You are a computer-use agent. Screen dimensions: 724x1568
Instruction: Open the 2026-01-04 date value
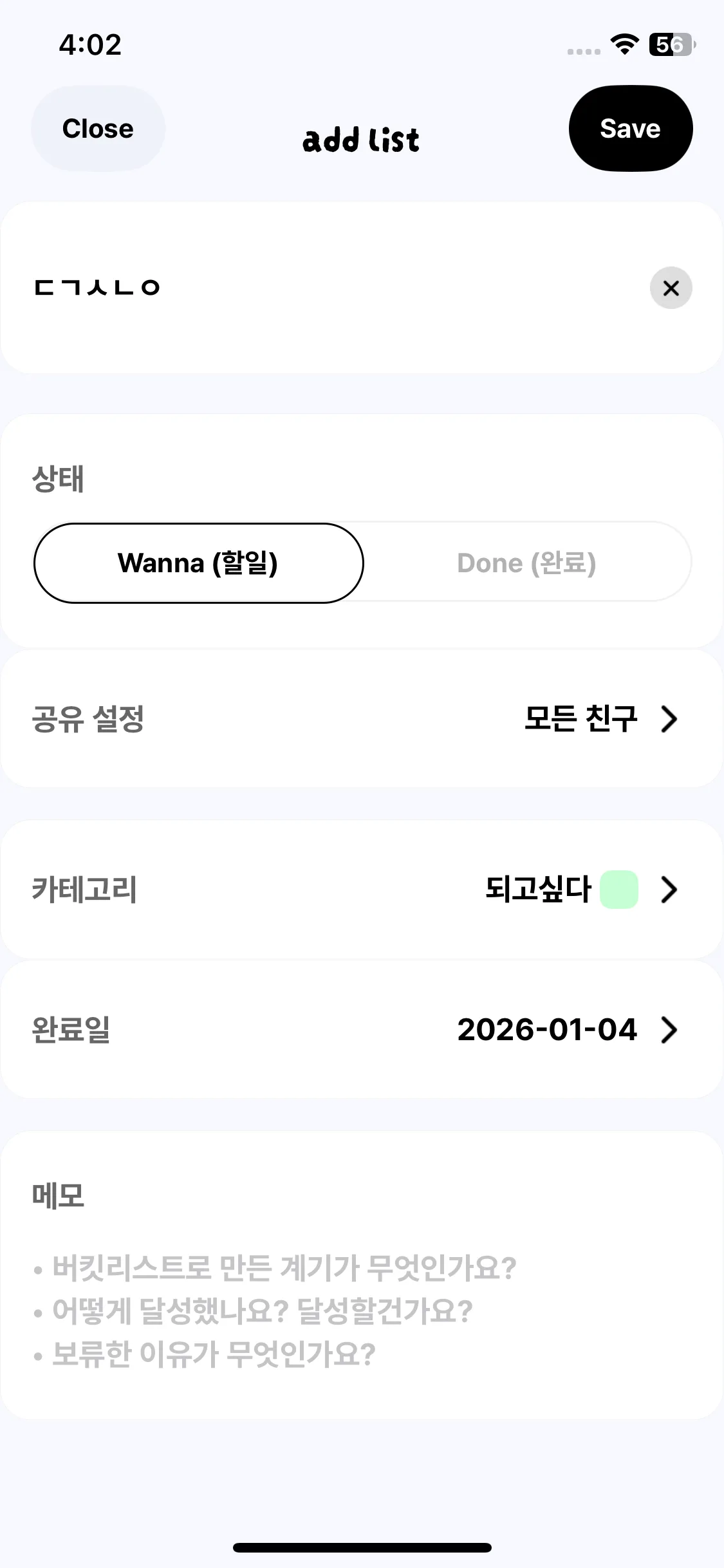click(x=547, y=1029)
